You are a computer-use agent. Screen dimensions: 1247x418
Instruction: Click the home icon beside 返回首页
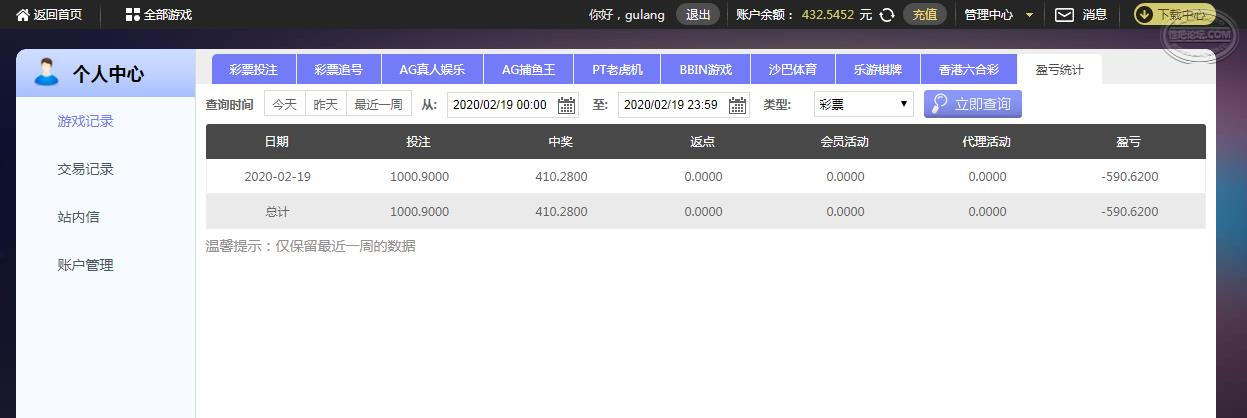coord(23,15)
